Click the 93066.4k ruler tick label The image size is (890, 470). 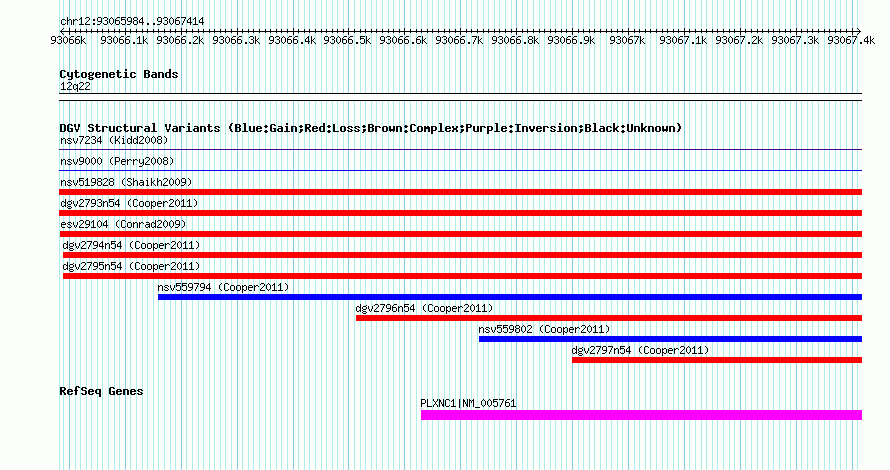coord(292,40)
